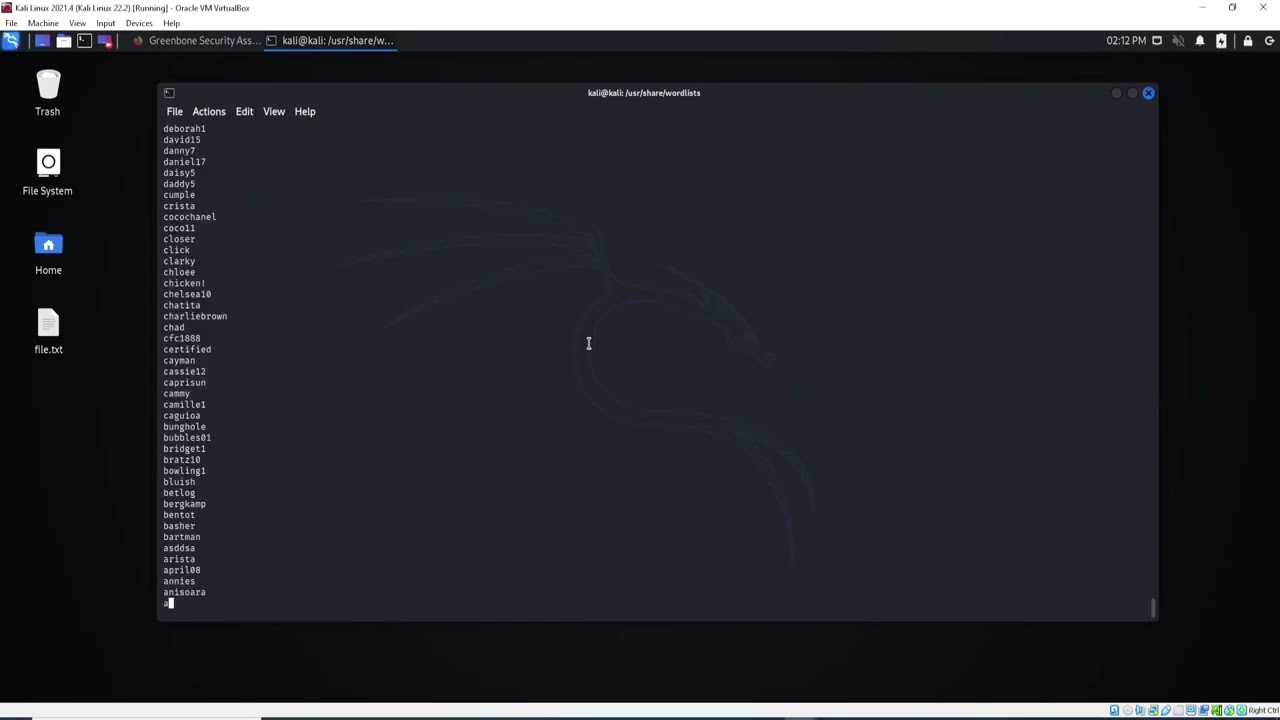Open the terminal Edit menu
Viewport: 1280px width, 720px height.
244,111
